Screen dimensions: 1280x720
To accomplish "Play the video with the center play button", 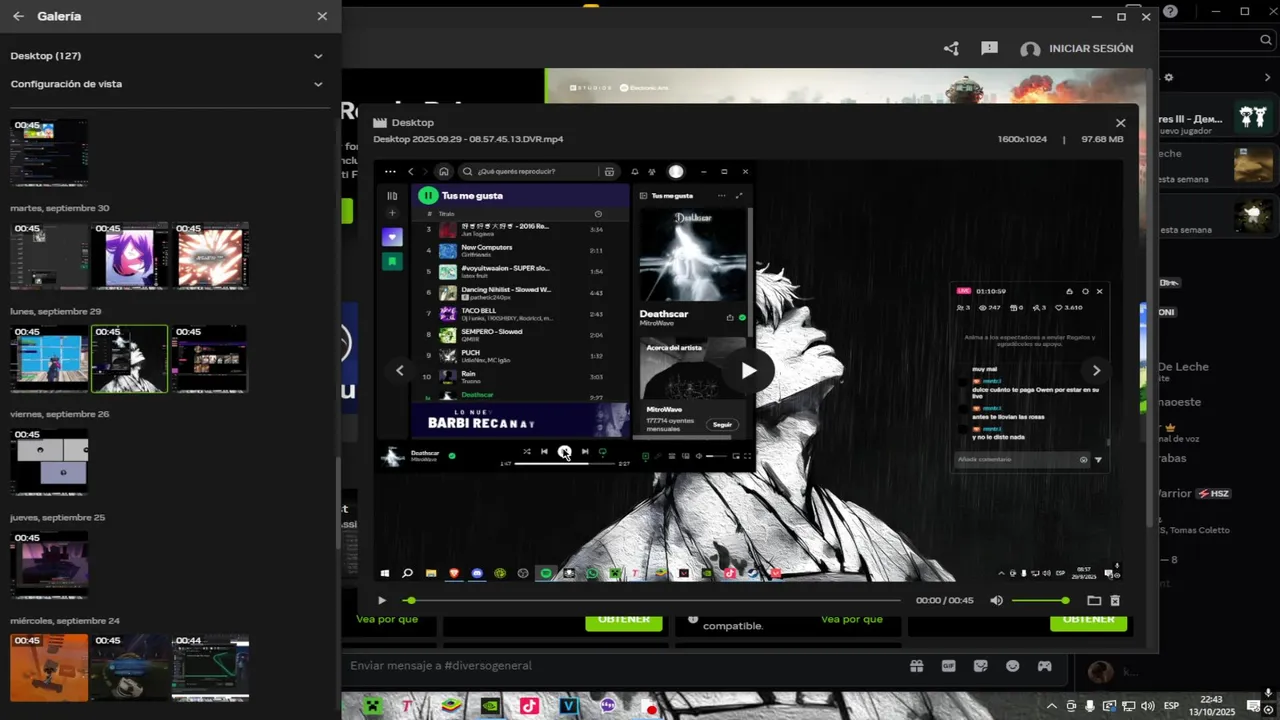I will tap(749, 371).
